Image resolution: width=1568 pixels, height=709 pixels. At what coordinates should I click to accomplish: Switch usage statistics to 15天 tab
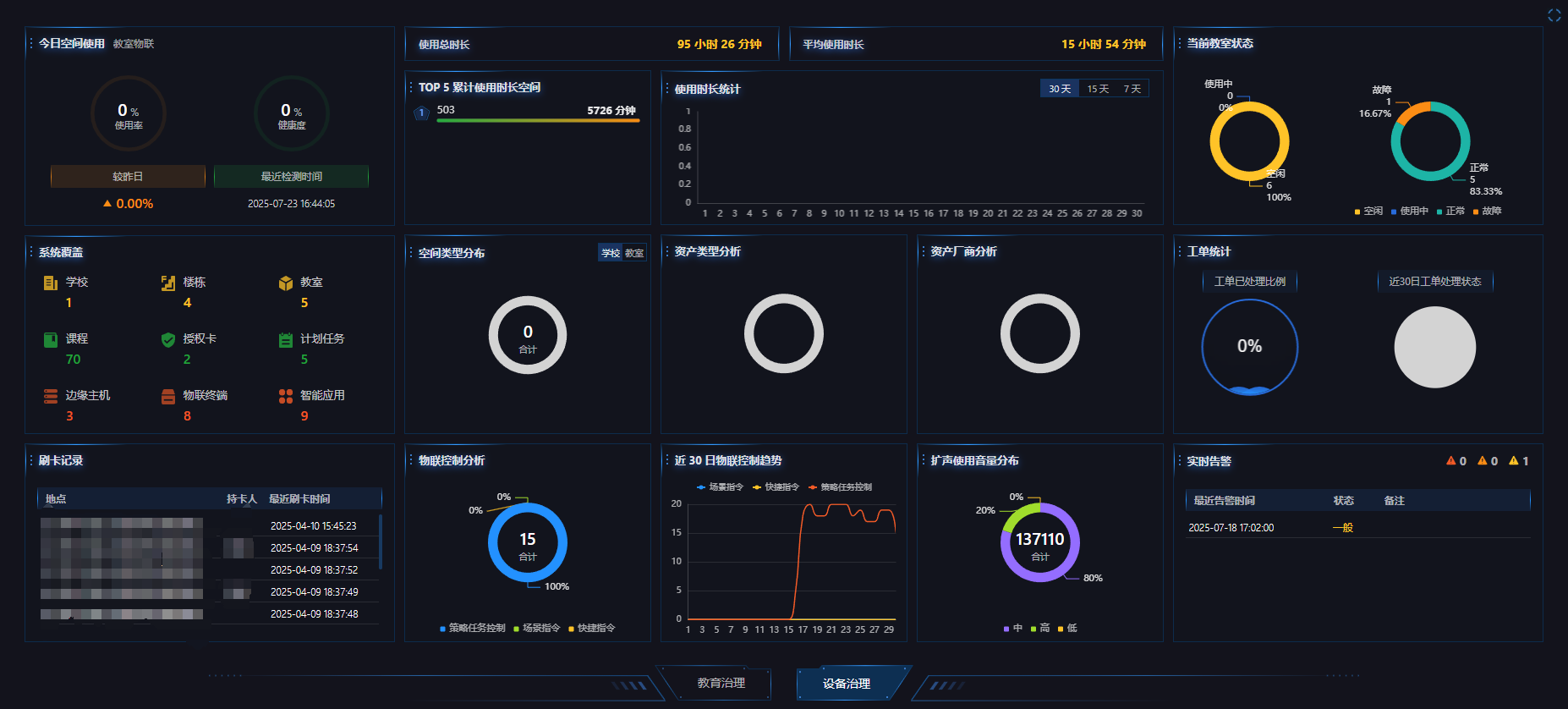(x=1098, y=89)
